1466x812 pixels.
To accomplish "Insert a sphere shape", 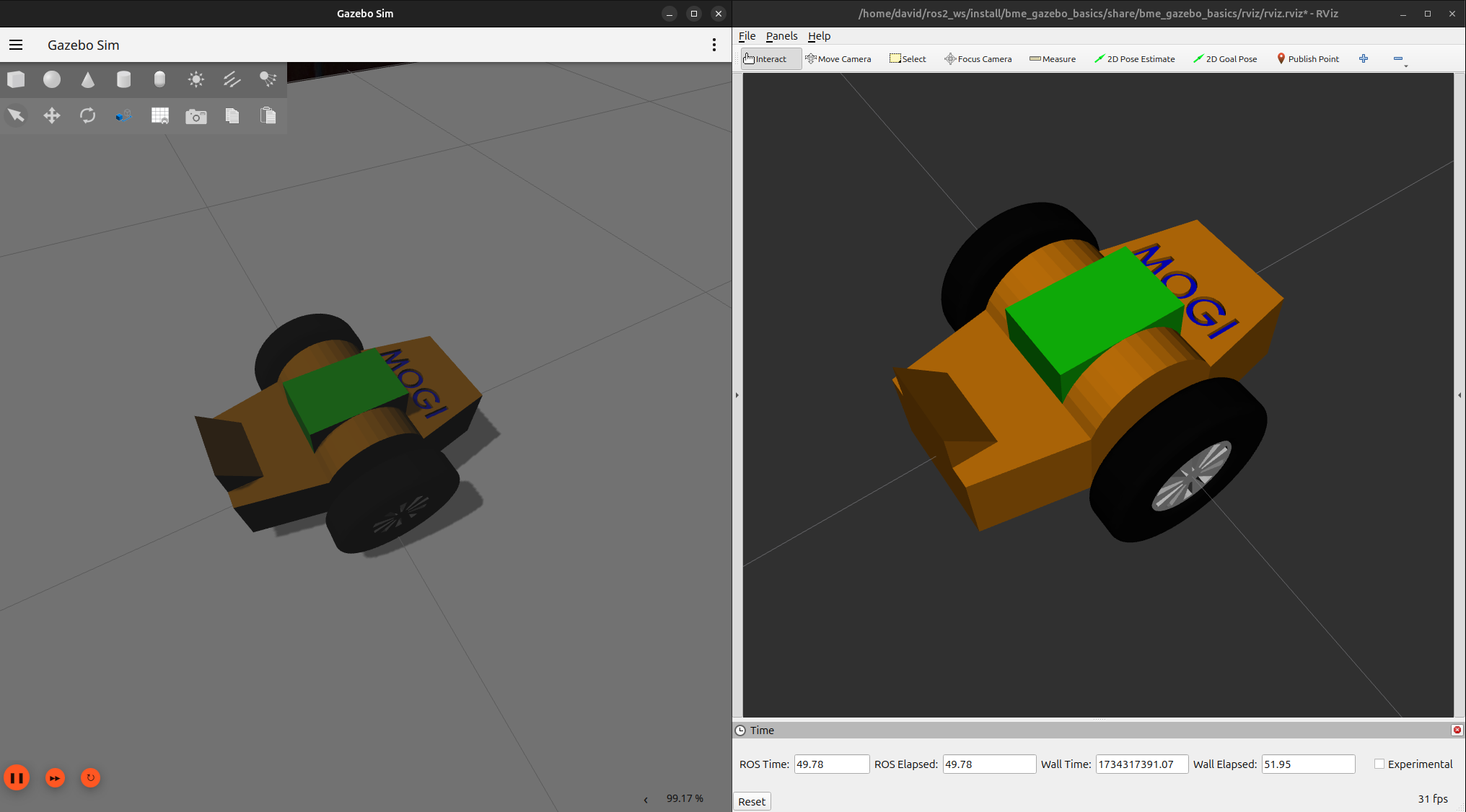I will pyautogui.click(x=52, y=79).
